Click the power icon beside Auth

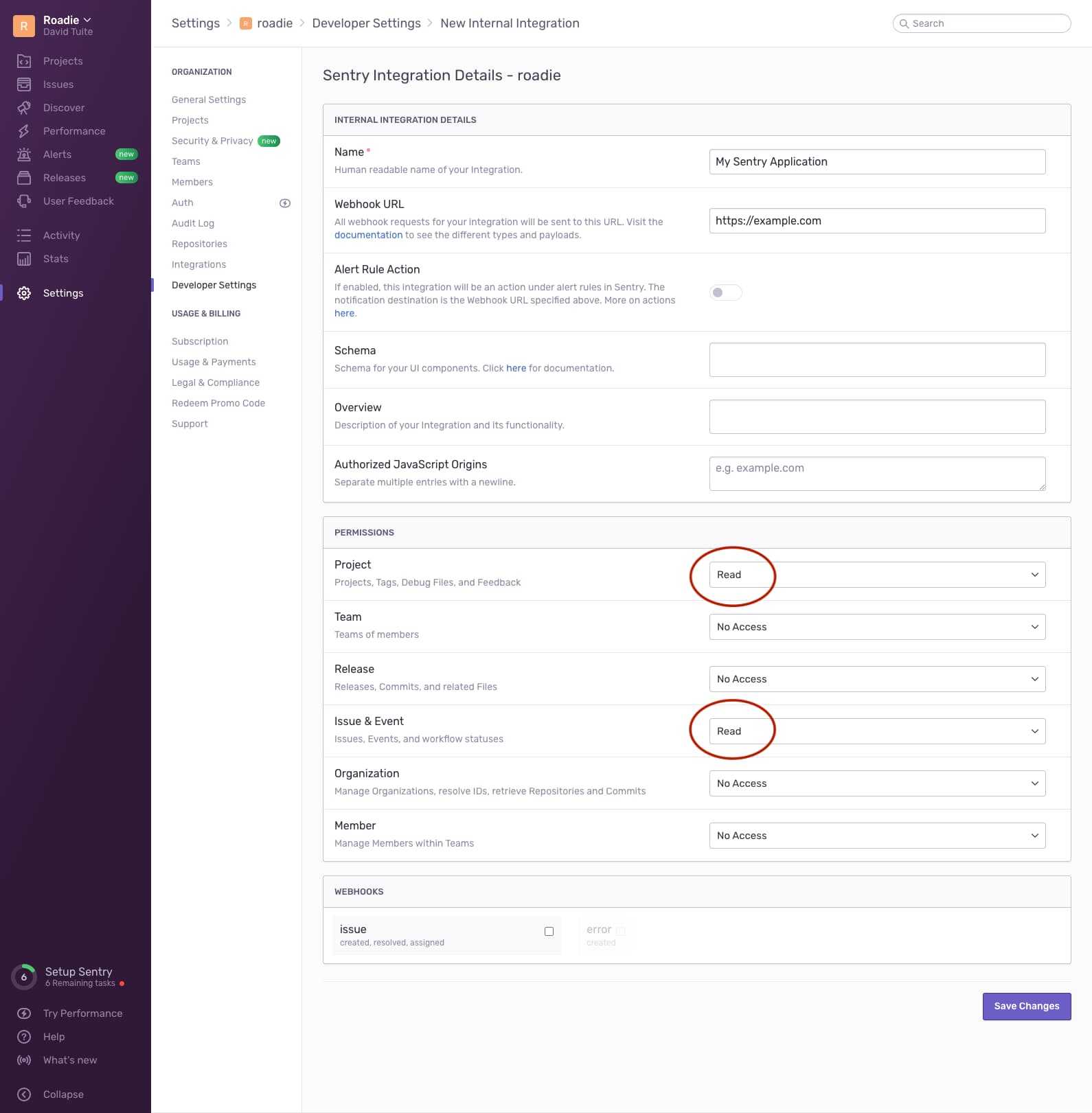click(285, 203)
